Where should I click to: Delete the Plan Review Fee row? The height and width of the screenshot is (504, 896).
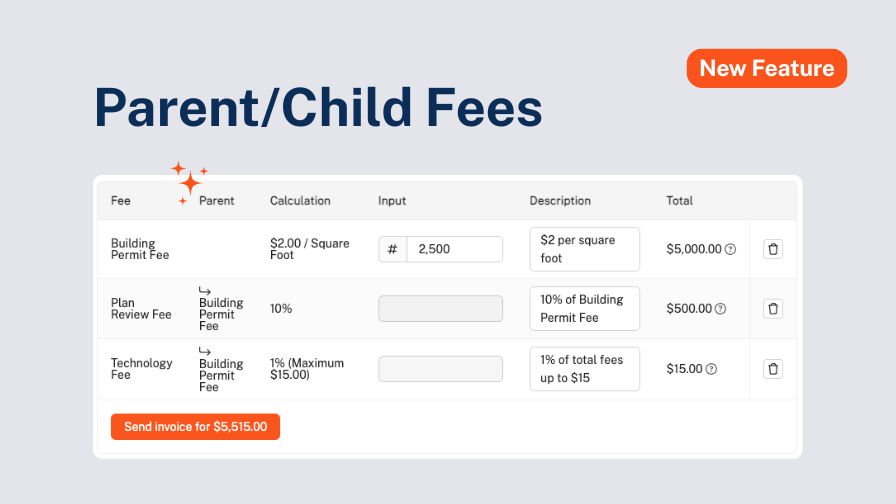click(x=773, y=309)
